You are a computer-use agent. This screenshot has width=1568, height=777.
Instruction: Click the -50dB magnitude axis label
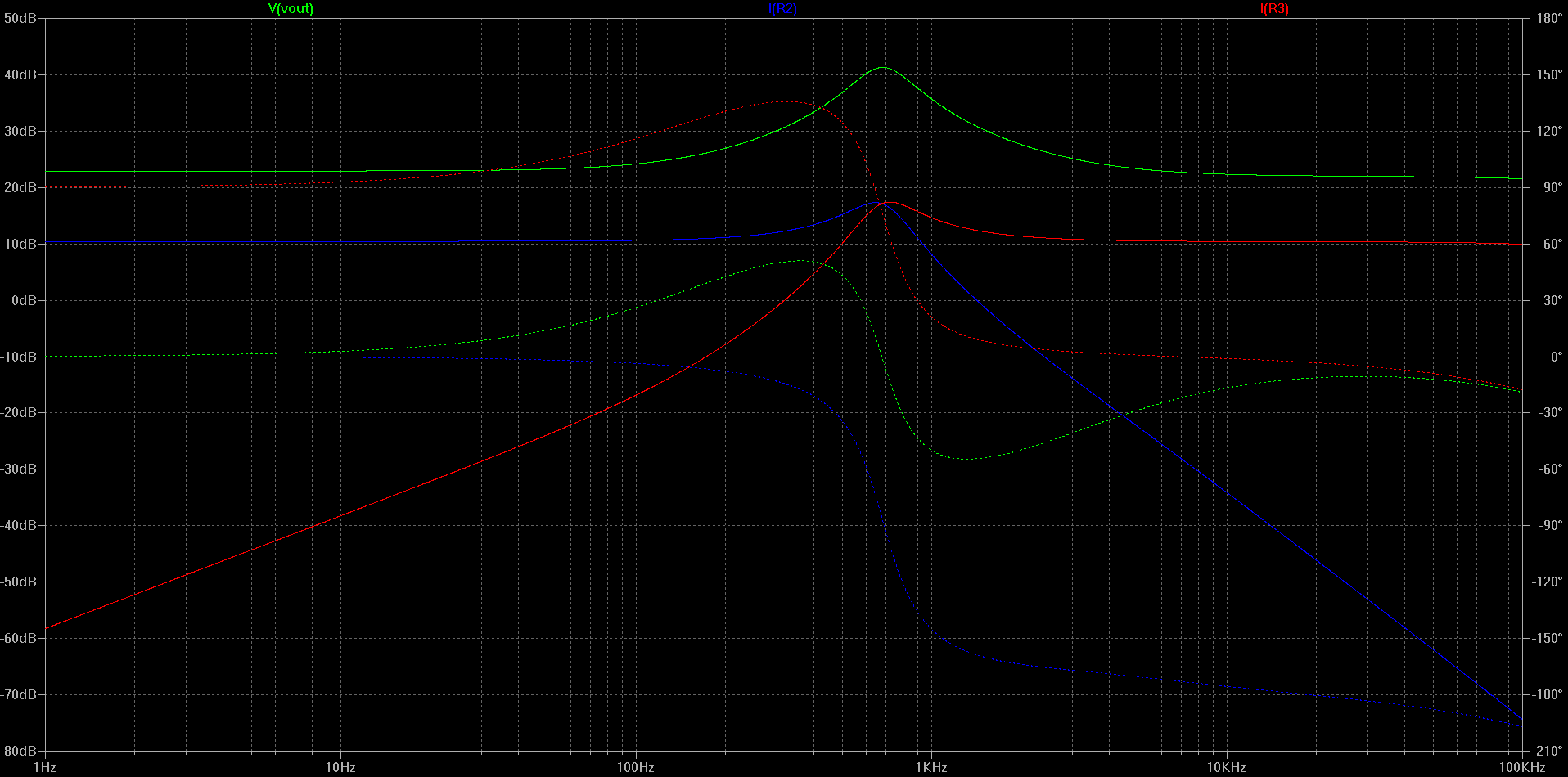(x=18, y=582)
